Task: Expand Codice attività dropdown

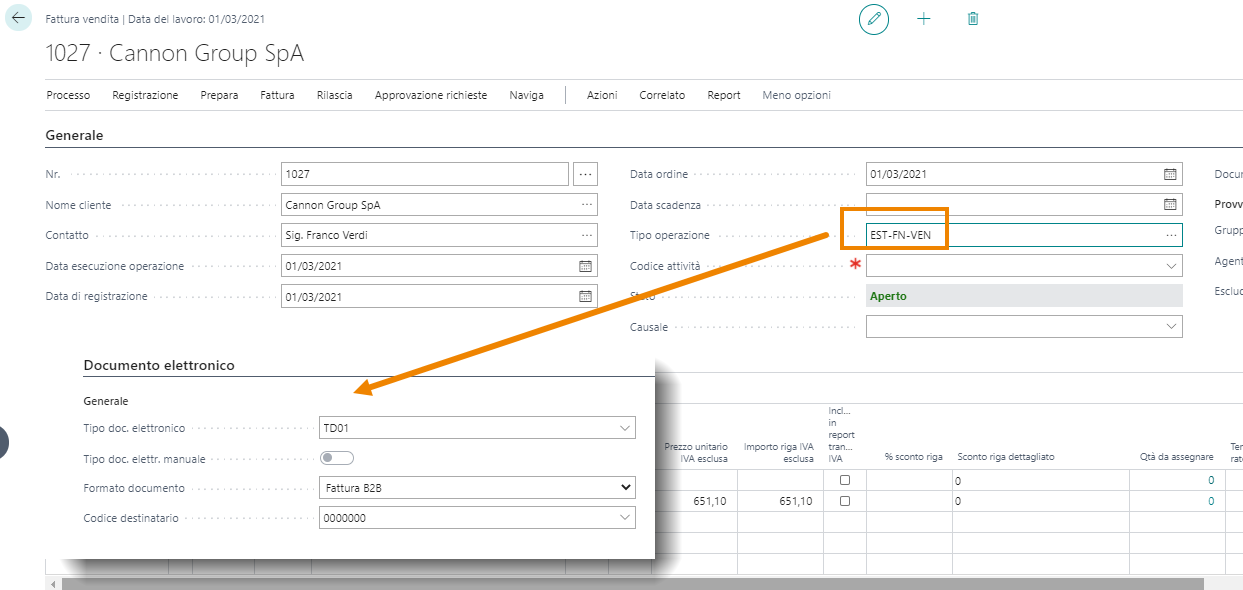Action: 1171,267
